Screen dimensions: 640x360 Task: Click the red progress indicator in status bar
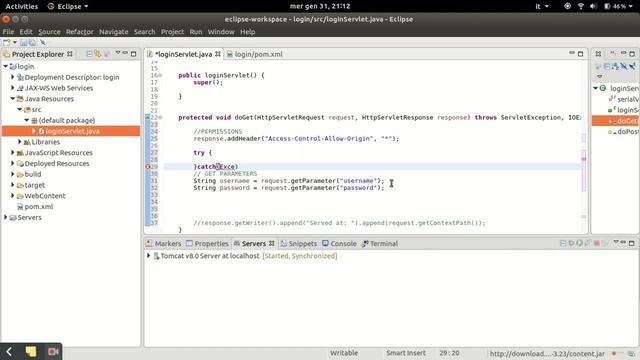tap(613, 353)
